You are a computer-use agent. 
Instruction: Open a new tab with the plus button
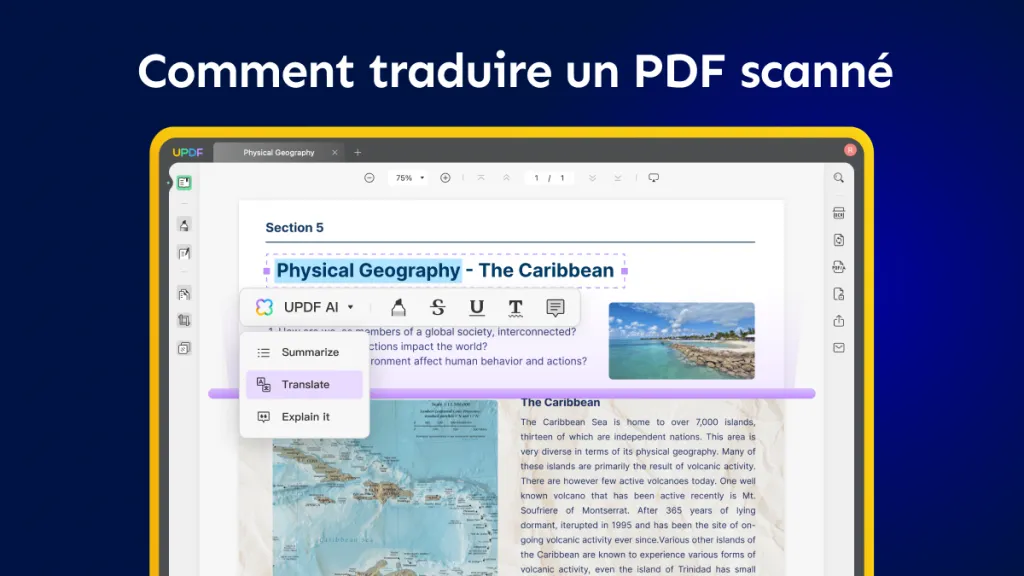[357, 152]
